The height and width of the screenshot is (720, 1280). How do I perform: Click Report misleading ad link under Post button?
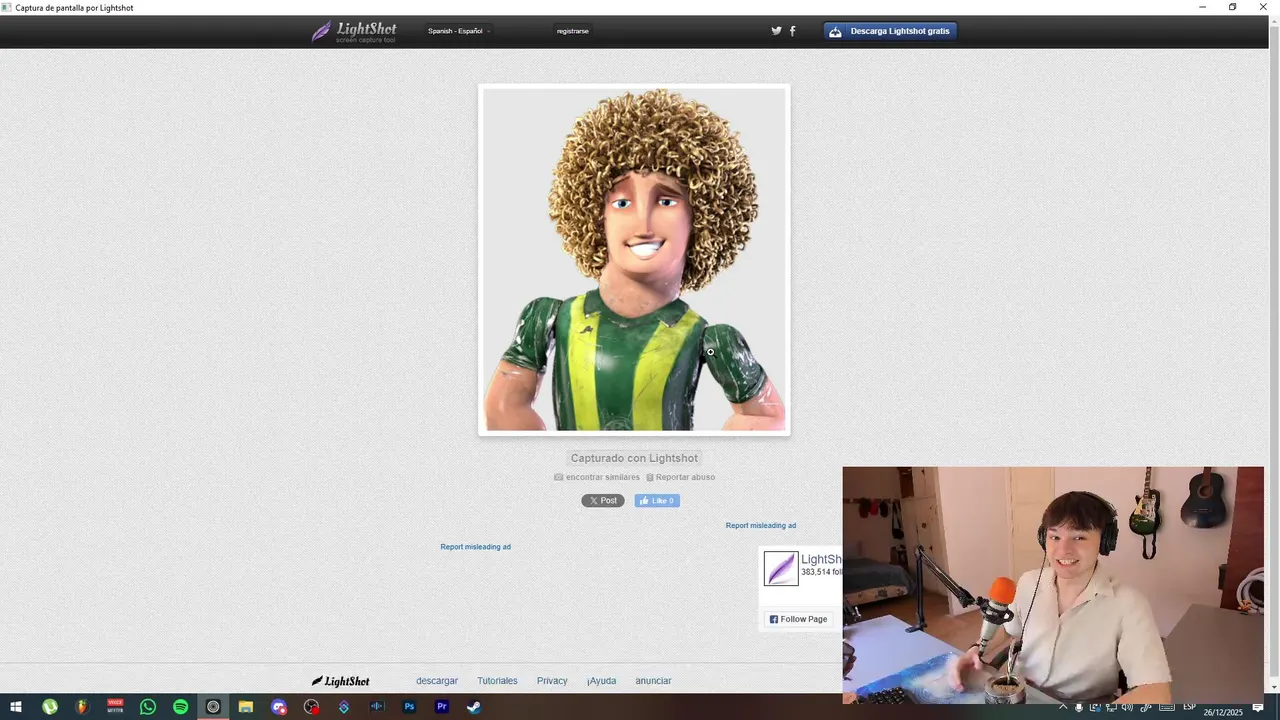[x=476, y=547]
